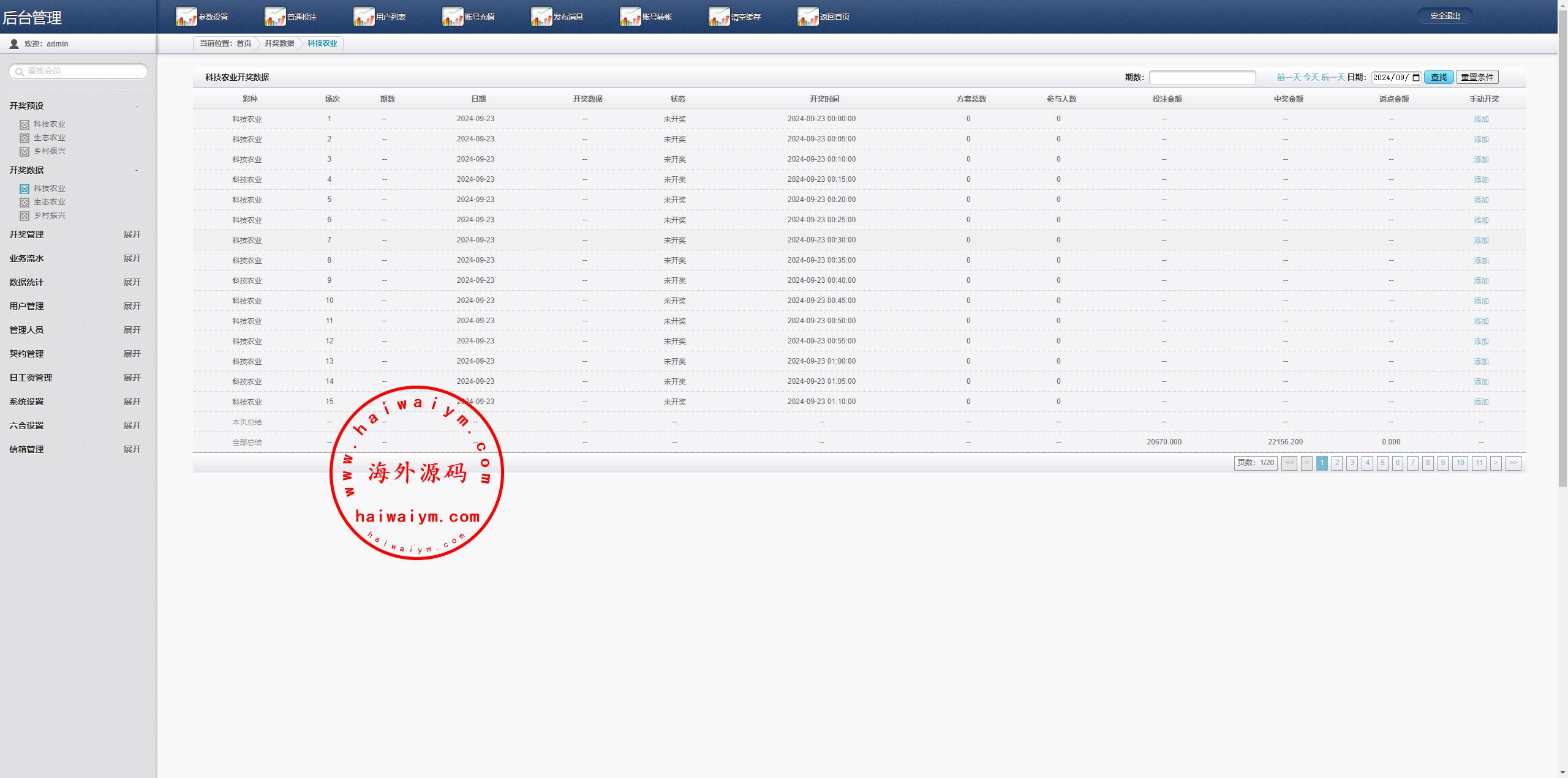Click the 返回首页 icon
1568x778 pixels.
[x=808, y=17]
